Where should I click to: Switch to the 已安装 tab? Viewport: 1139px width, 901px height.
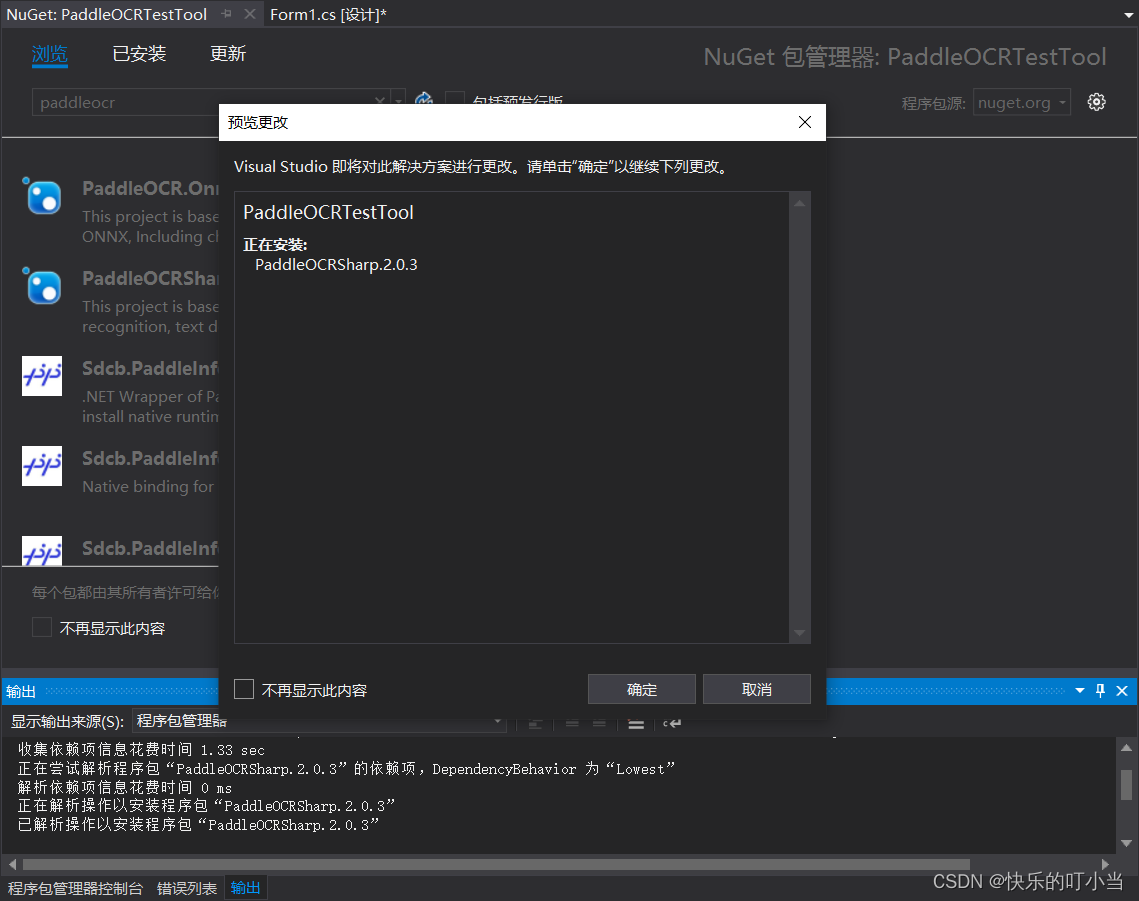click(x=139, y=53)
